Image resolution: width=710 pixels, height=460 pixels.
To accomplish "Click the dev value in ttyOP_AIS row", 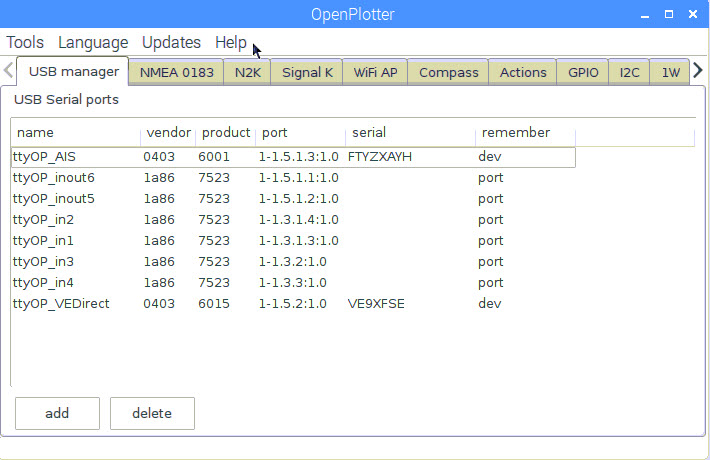I will [x=489, y=157].
